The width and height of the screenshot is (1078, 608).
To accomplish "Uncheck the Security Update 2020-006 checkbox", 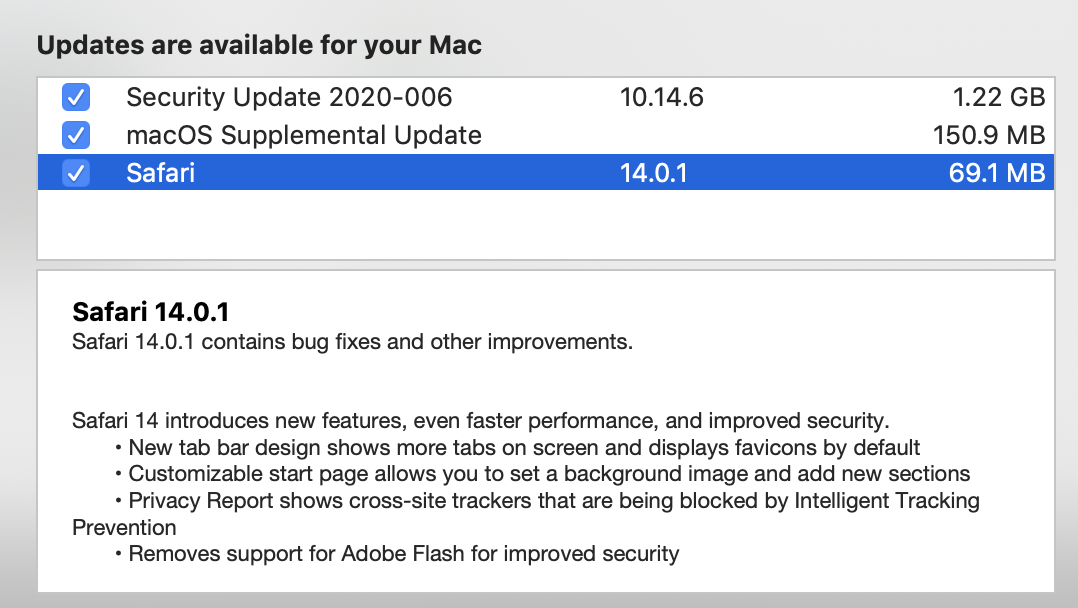I will (76, 97).
